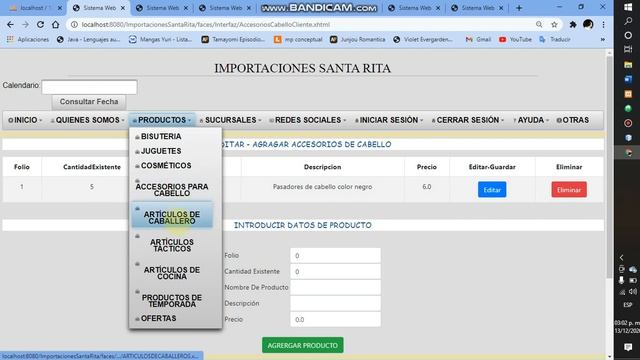Viewport: 640px width, 360px height.
Task: Expand the INICIAR SESIÓN menu
Action: click(389, 120)
